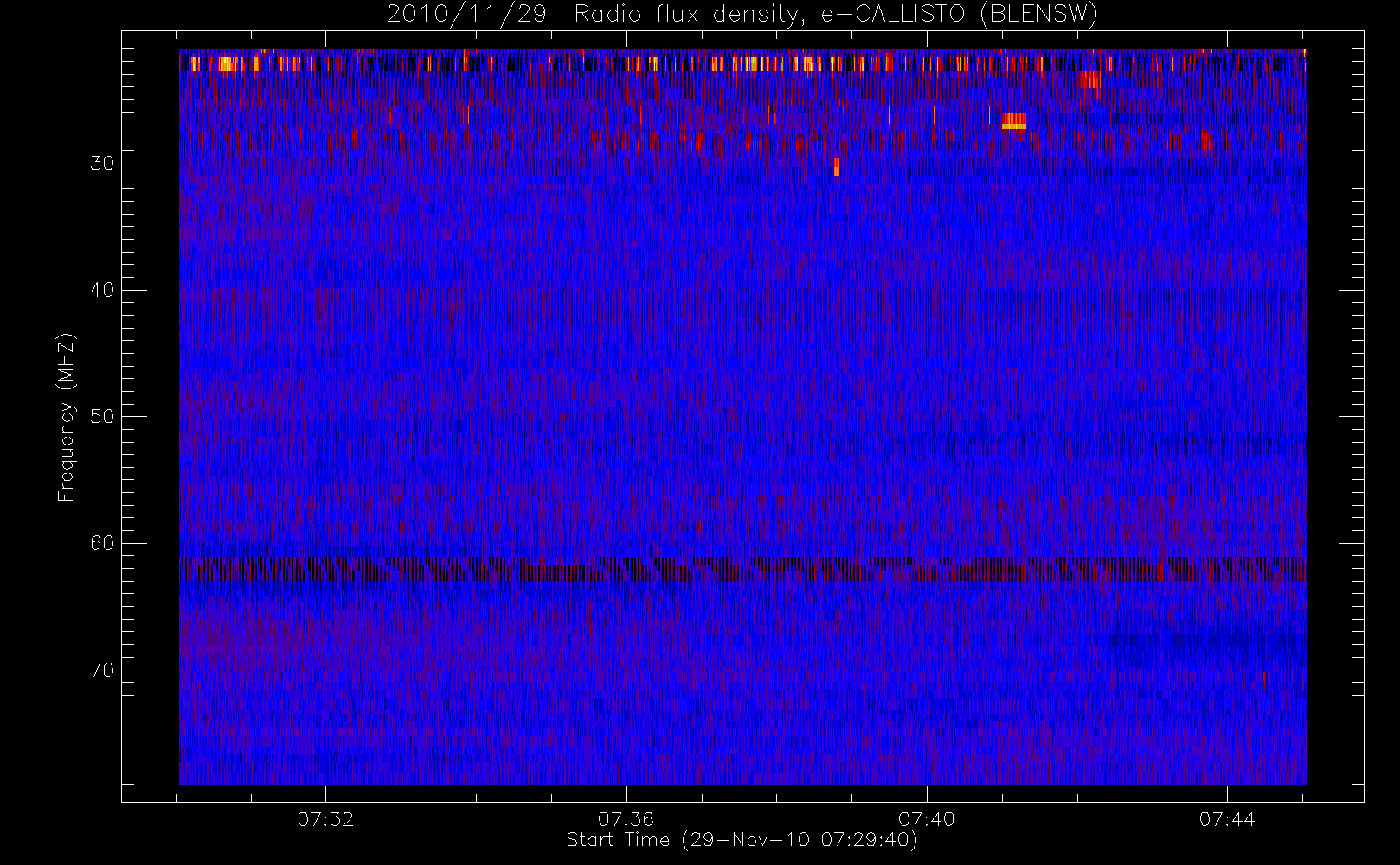1400x865 pixels.
Task: Click the "07:32" time tick label
Action: pos(325,819)
